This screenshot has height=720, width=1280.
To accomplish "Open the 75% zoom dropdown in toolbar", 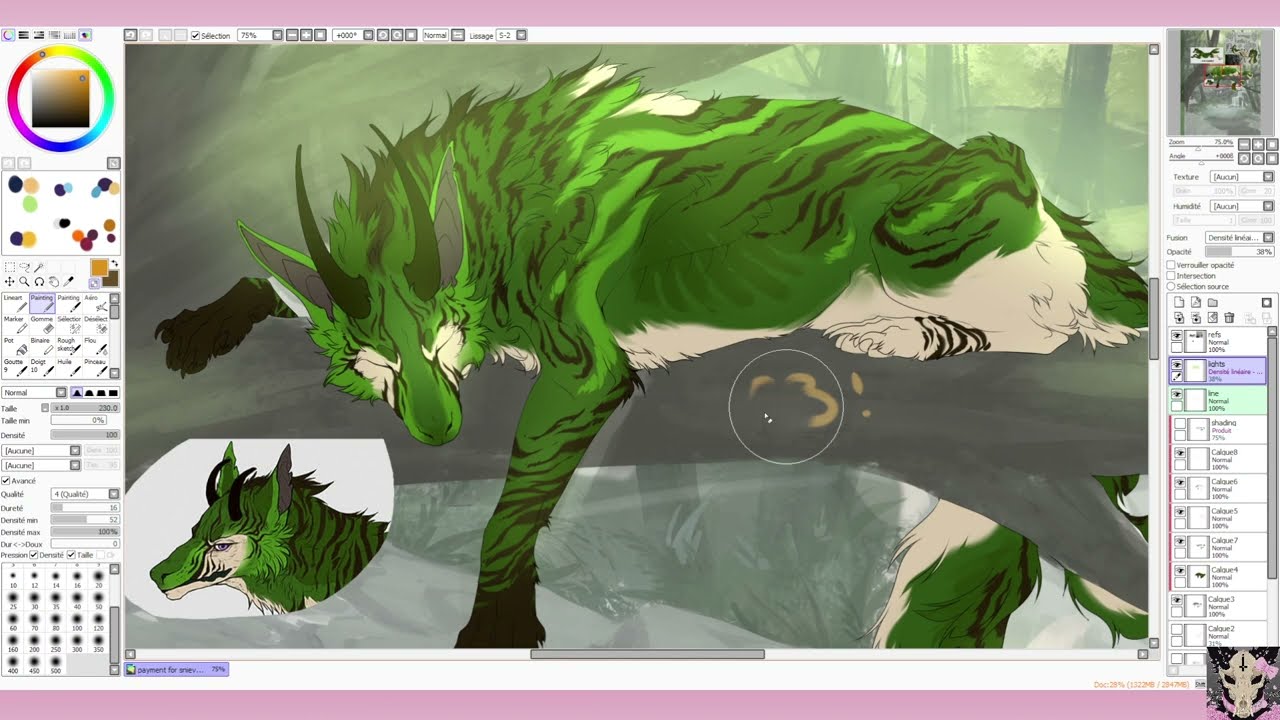I will 260,35.
